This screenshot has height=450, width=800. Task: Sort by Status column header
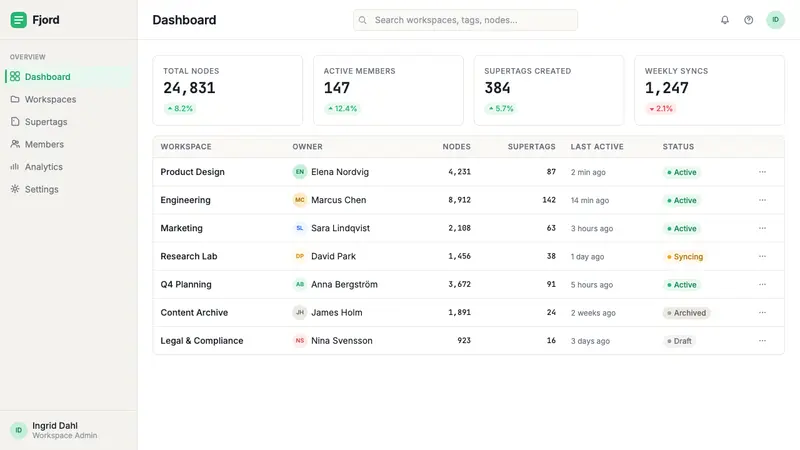pyautogui.click(x=678, y=146)
